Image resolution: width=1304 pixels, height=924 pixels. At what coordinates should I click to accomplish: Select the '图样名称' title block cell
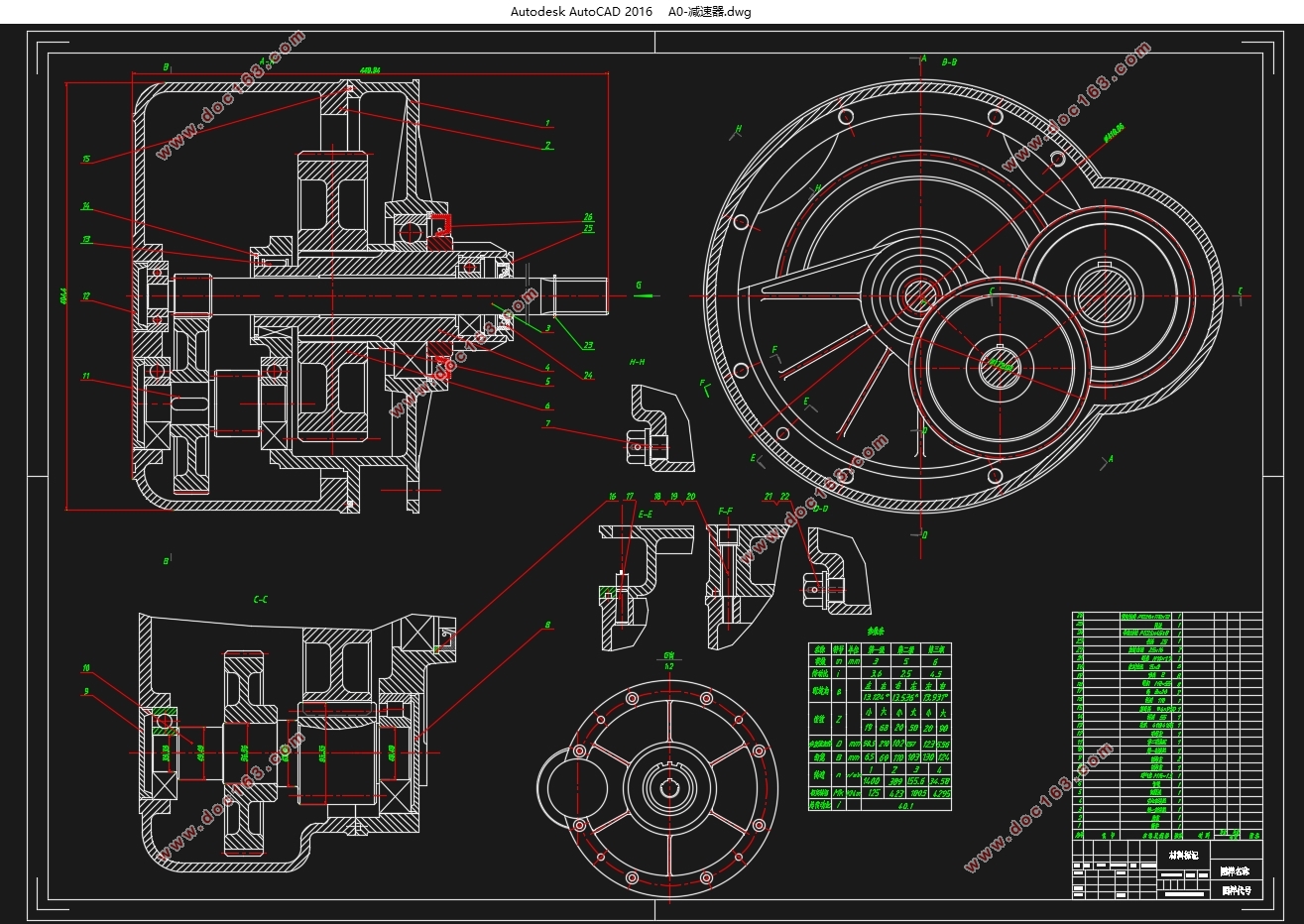pyautogui.click(x=1237, y=870)
